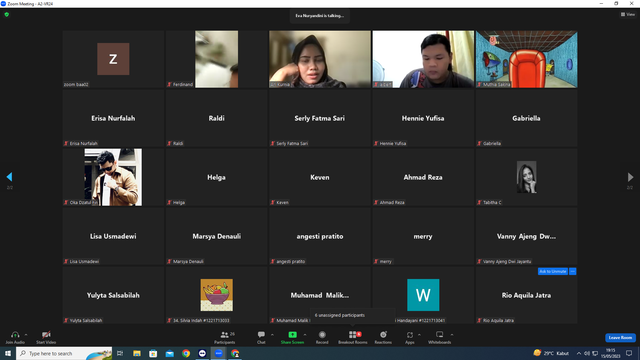Click the green encryption shield icon
The width and height of the screenshot is (640, 360).
(x=7, y=14)
